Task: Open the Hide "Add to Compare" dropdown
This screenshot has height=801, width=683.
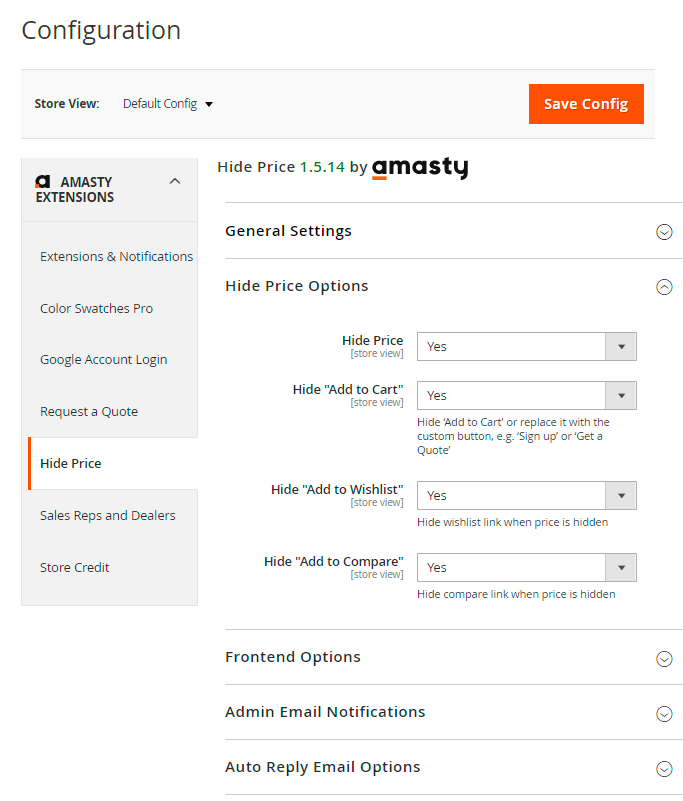Action: coord(526,567)
